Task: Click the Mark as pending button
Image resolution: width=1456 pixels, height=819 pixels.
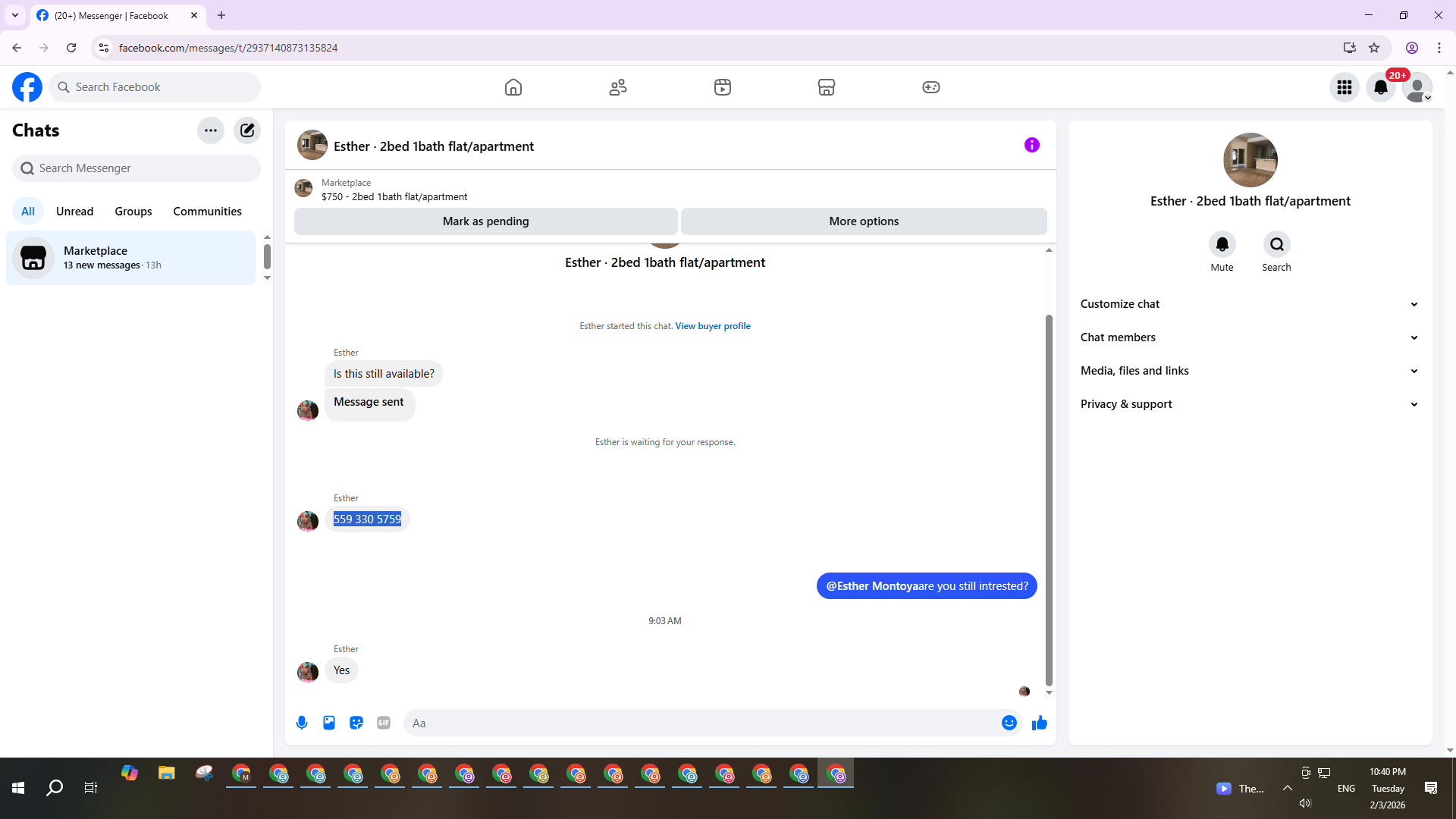Action: (x=485, y=221)
